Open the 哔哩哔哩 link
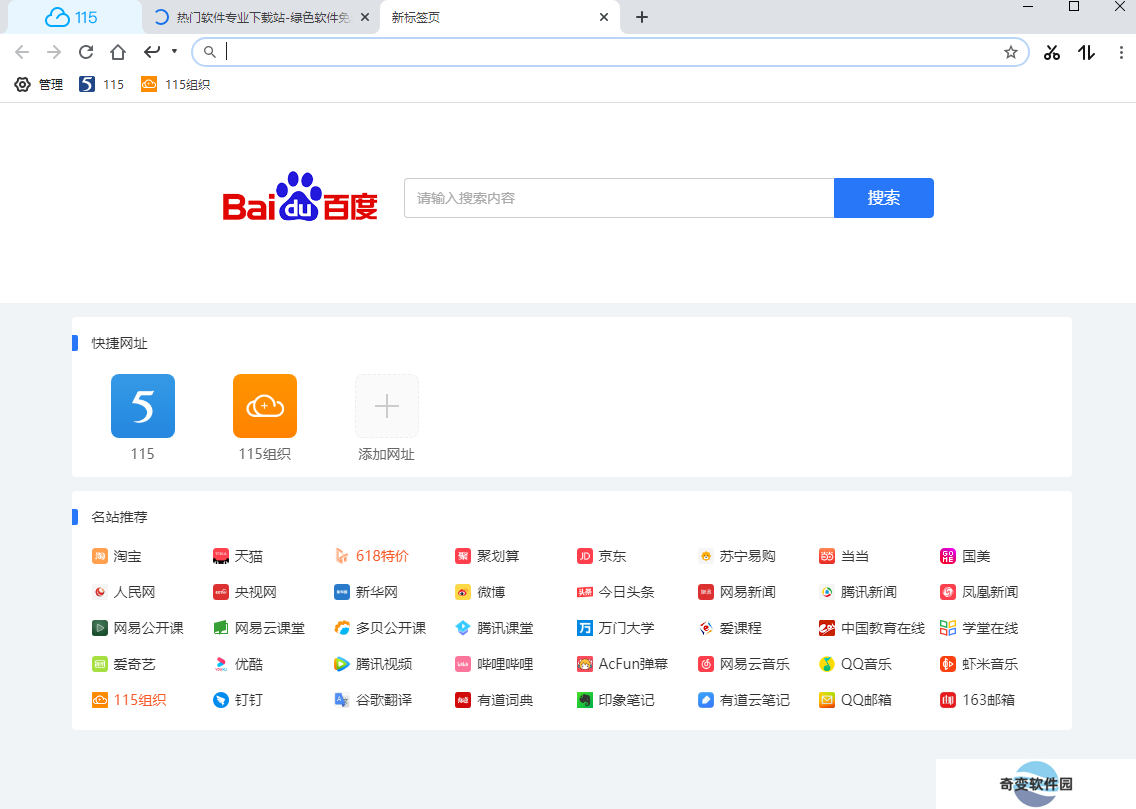This screenshot has width=1136, height=809. coord(495,664)
